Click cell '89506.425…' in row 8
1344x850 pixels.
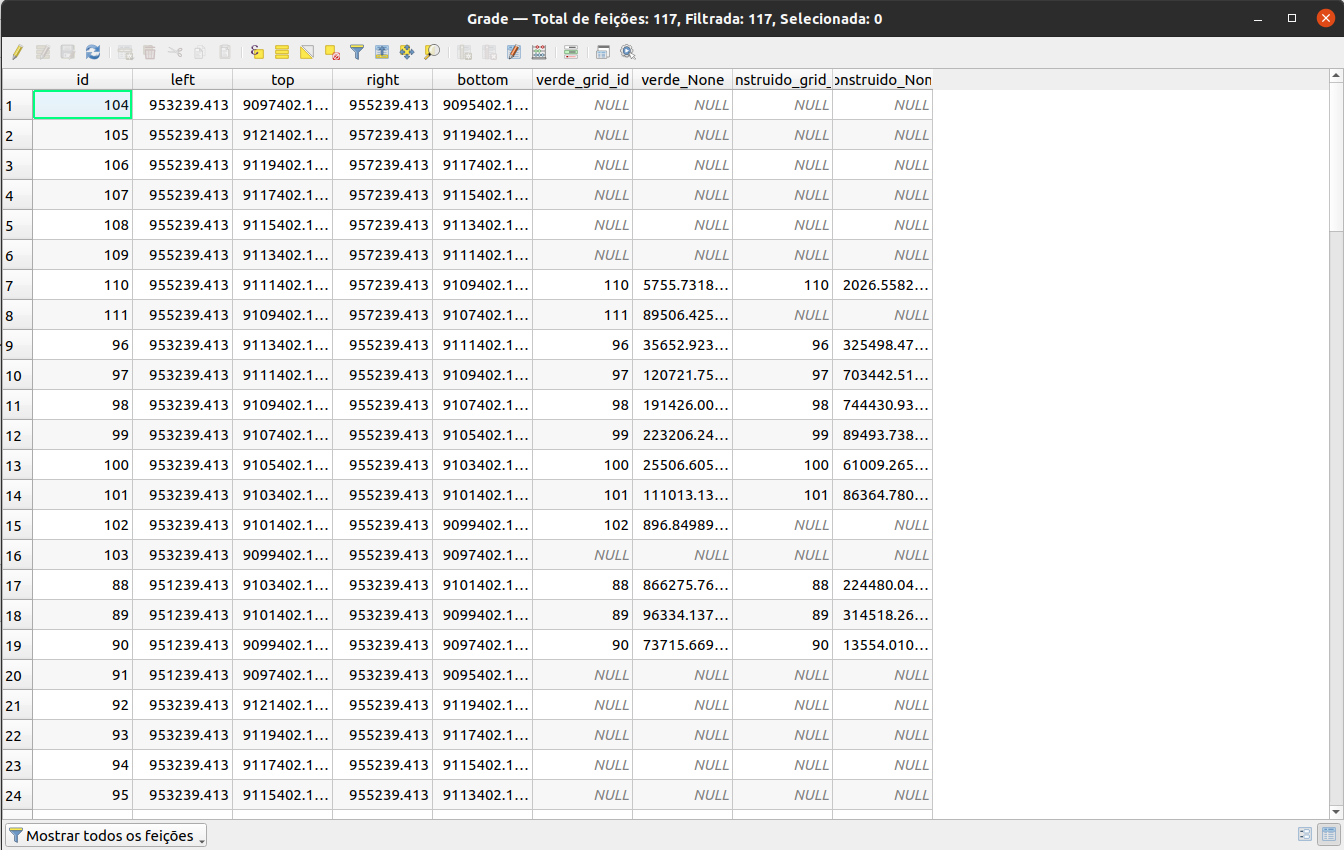click(x=683, y=315)
